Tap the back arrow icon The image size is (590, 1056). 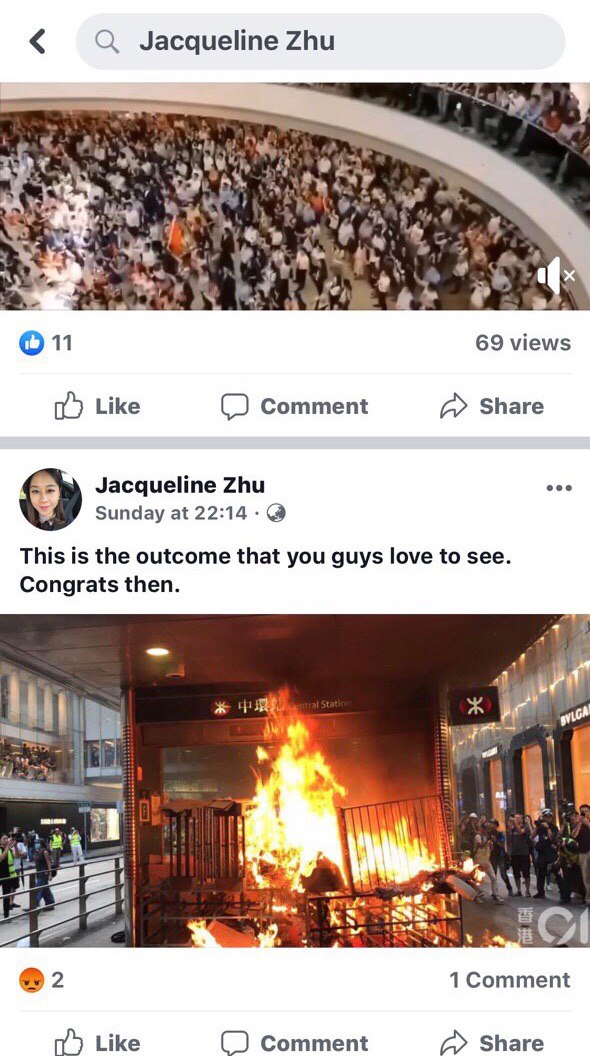point(38,41)
